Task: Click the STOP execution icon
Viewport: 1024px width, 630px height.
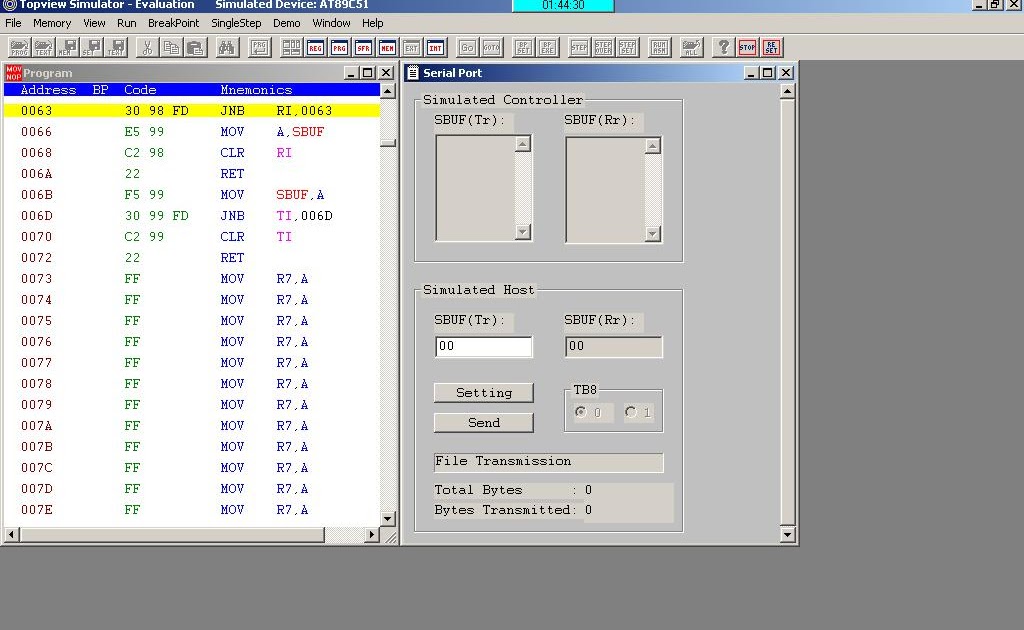Action: pos(747,46)
